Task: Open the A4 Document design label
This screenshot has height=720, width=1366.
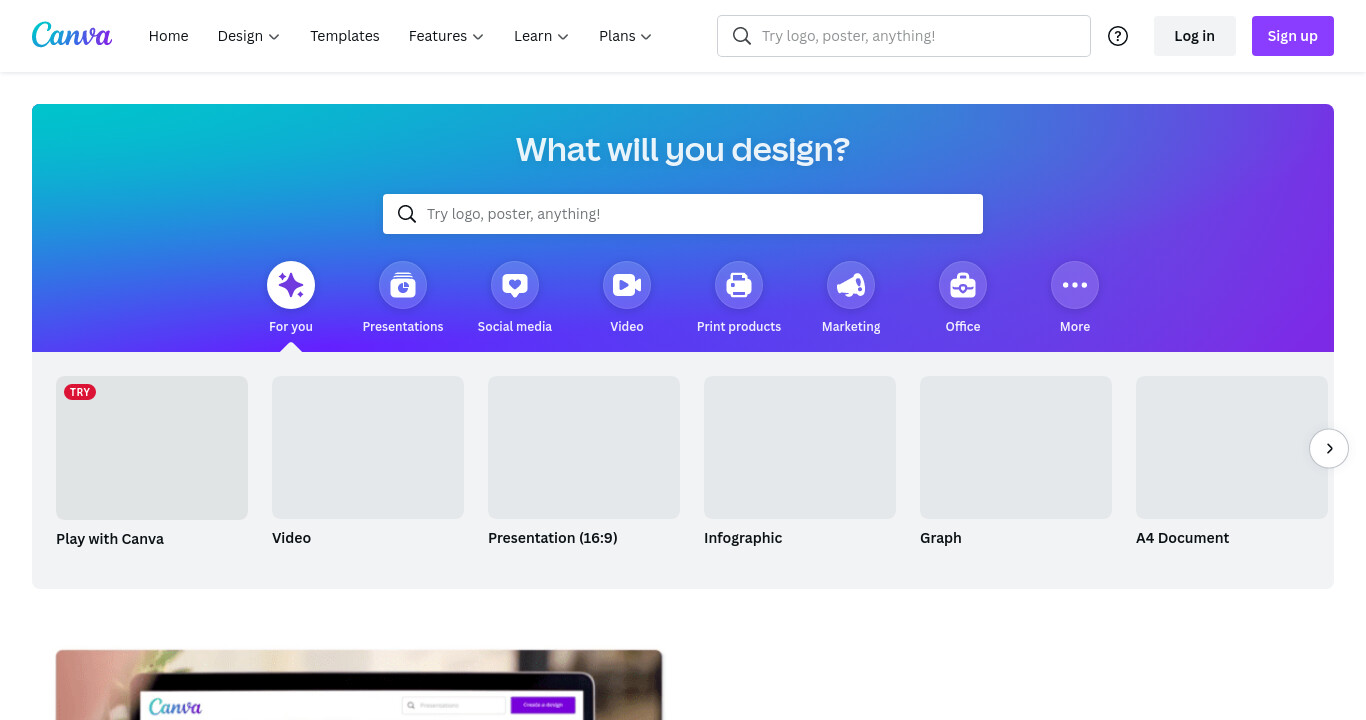Action: pyautogui.click(x=1182, y=538)
